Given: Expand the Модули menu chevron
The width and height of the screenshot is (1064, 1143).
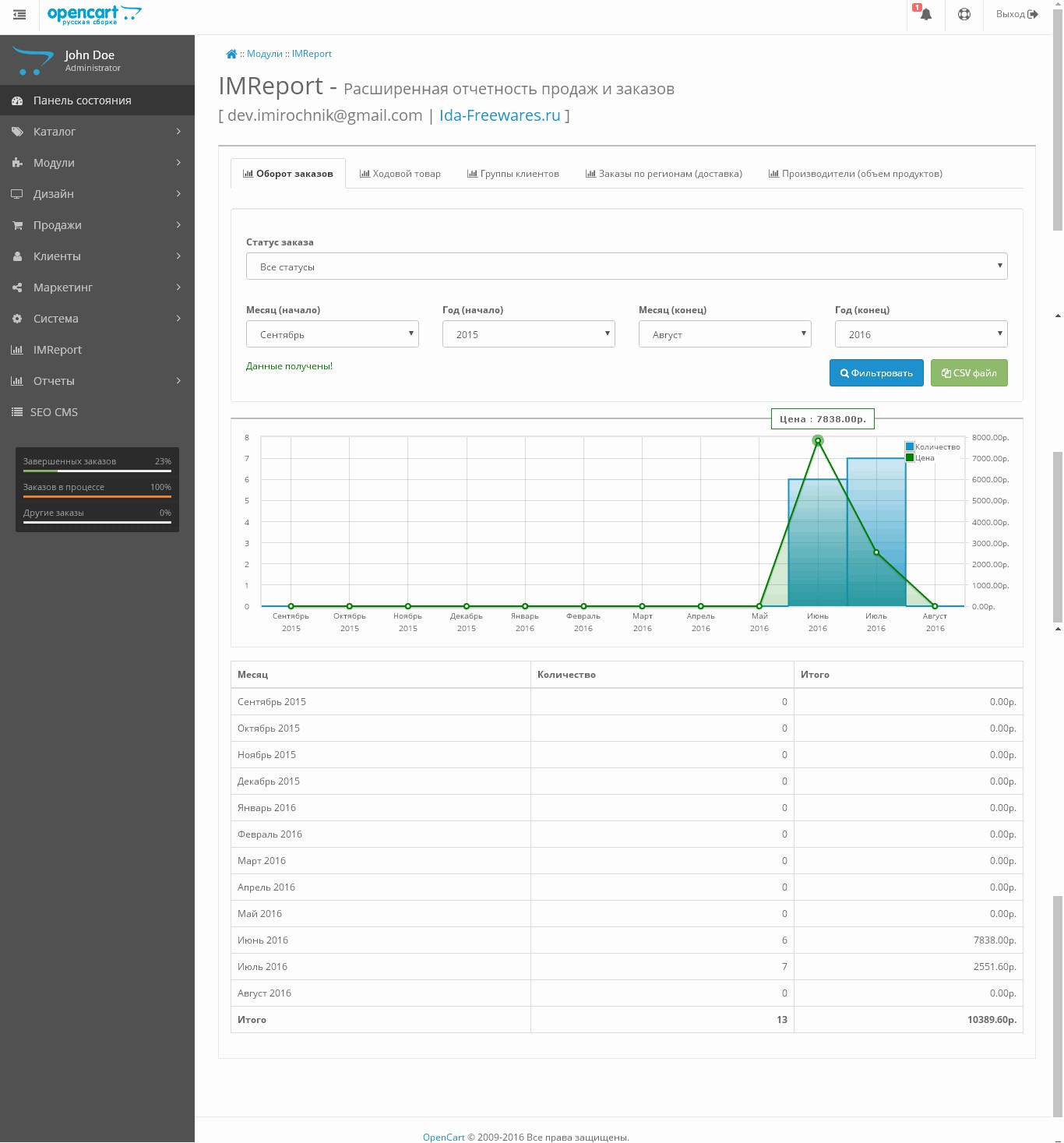Looking at the screenshot, I should tap(178, 163).
